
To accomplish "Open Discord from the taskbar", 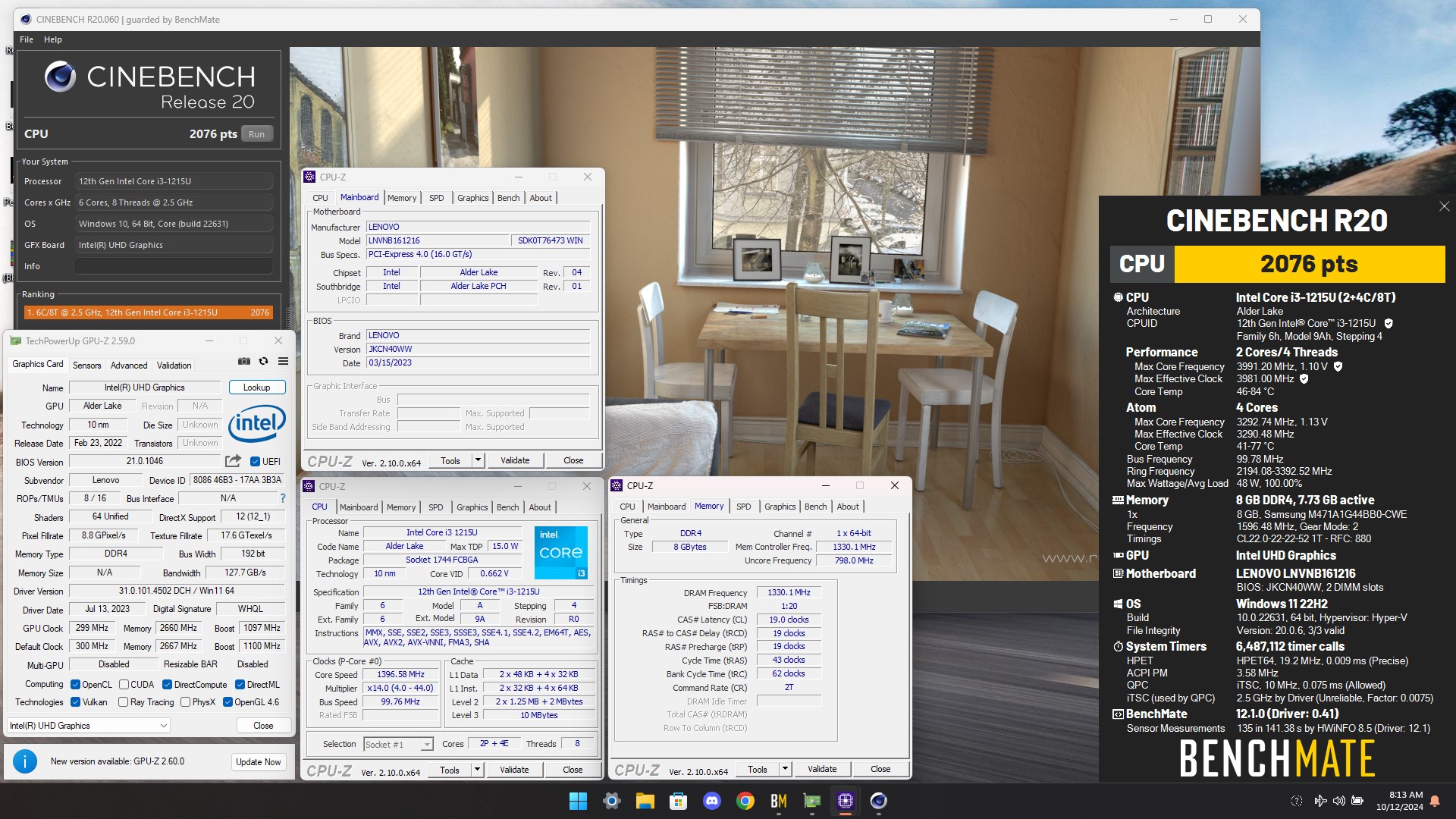I will point(711,801).
